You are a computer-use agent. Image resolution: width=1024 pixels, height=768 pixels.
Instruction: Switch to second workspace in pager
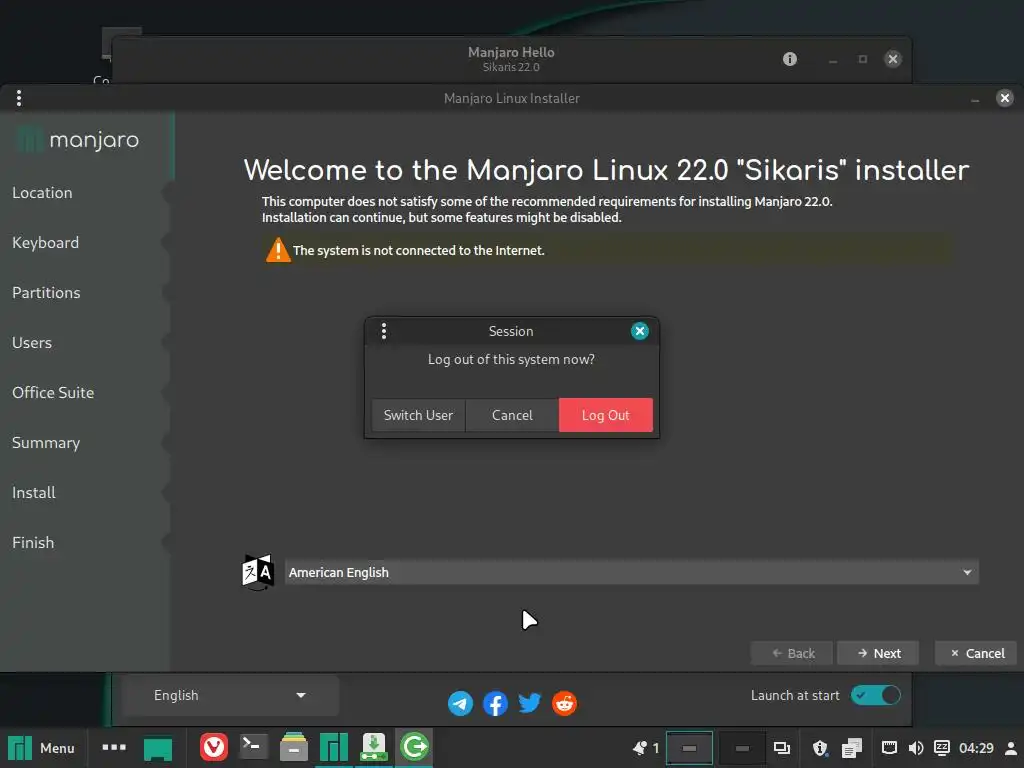point(742,748)
